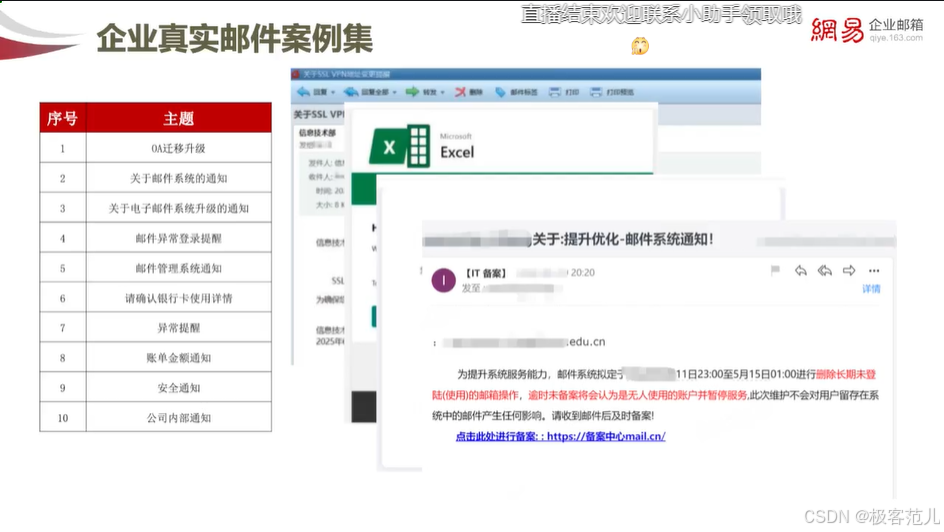Expand the forward dropdown arrow in SSL VPN toolbar
Viewport: 944px width, 532px height.
coord(442,93)
